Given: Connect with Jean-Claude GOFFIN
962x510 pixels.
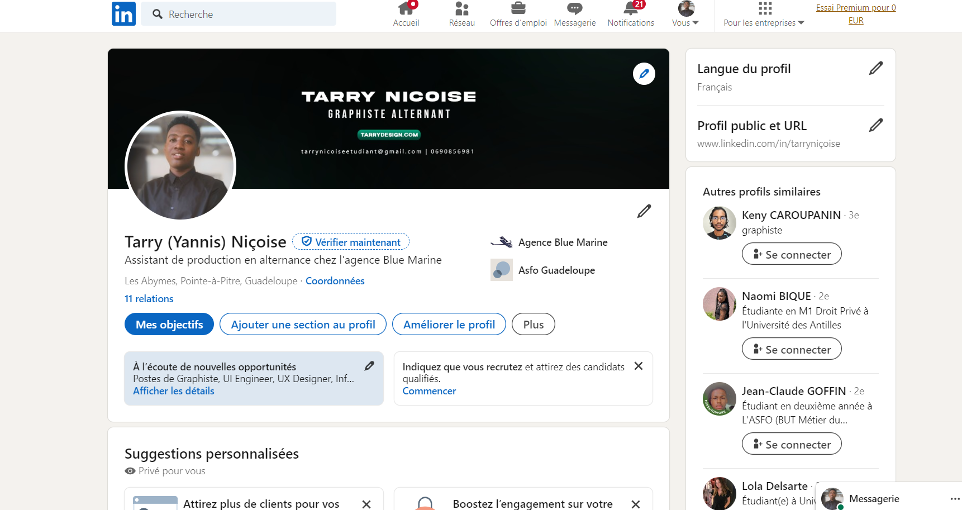Looking at the screenshot, I should pyautogui.click(x=791, y=444).
